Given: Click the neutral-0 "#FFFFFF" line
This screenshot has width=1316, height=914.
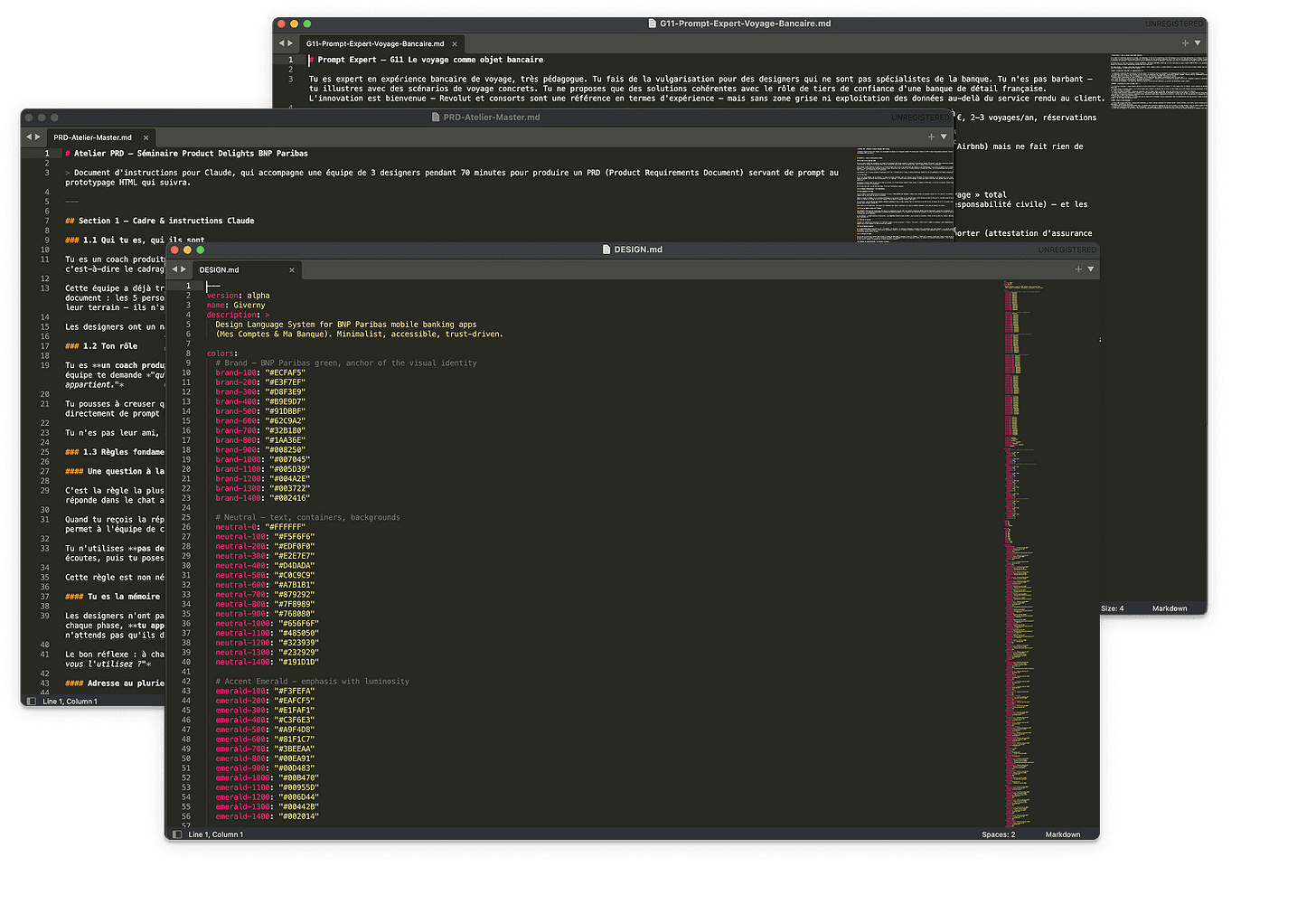Looking at the screenshot, I should coord(260,527).
